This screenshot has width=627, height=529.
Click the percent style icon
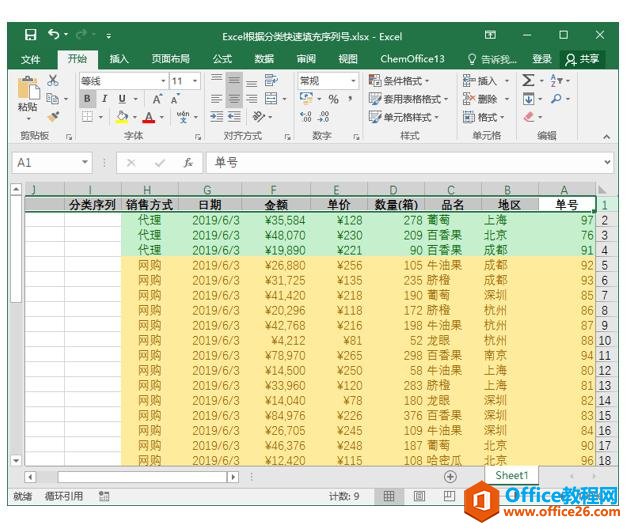(333, 99)
